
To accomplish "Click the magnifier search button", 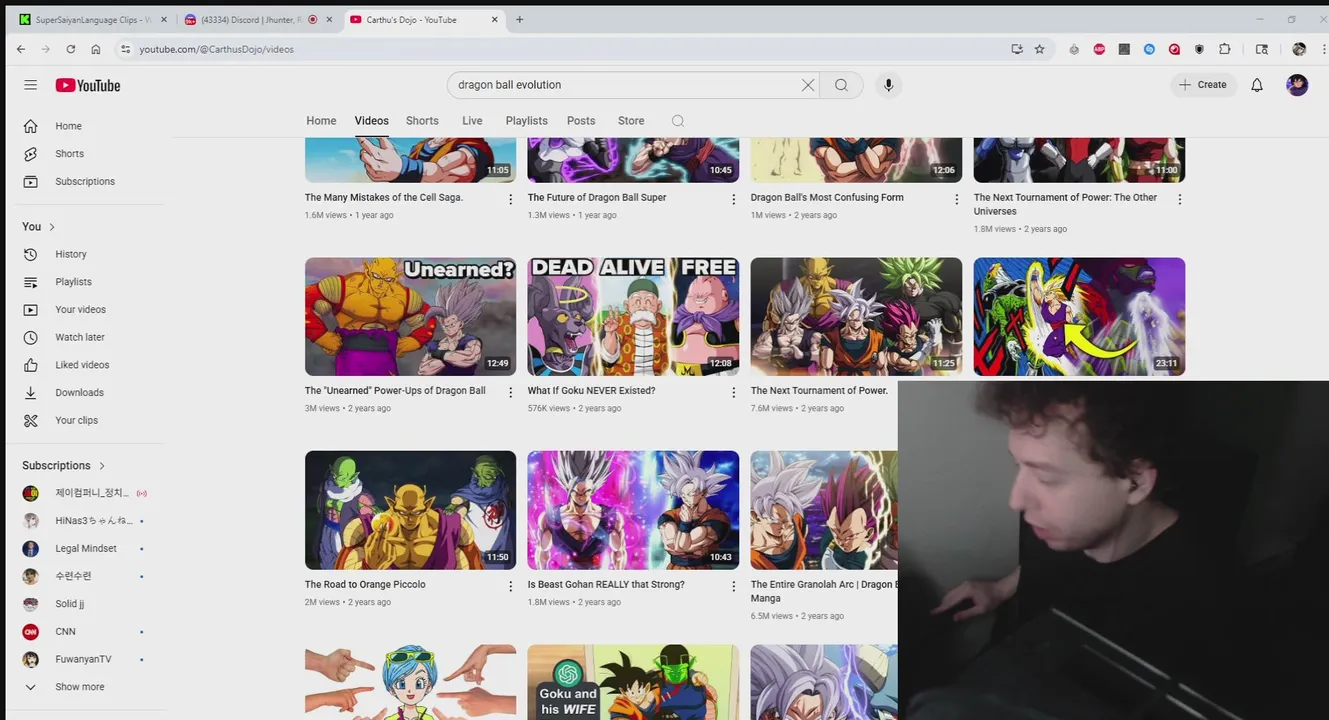I will [841, 85].
